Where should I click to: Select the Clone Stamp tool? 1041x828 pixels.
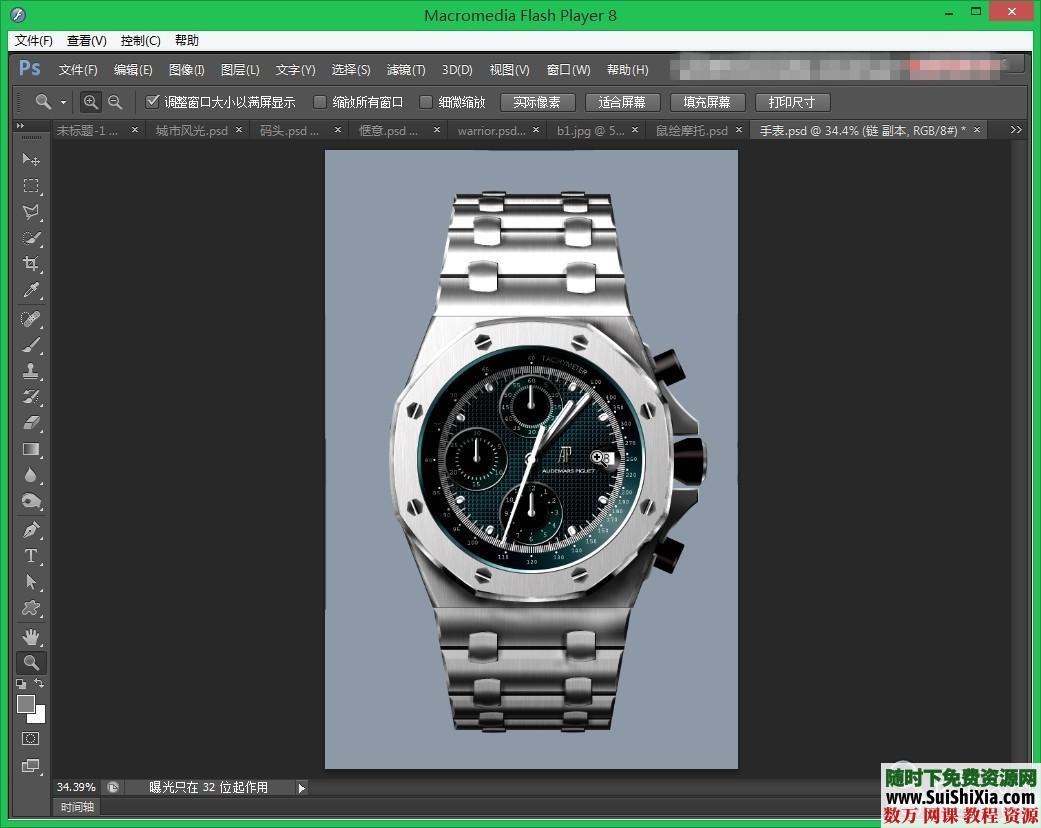31,370
